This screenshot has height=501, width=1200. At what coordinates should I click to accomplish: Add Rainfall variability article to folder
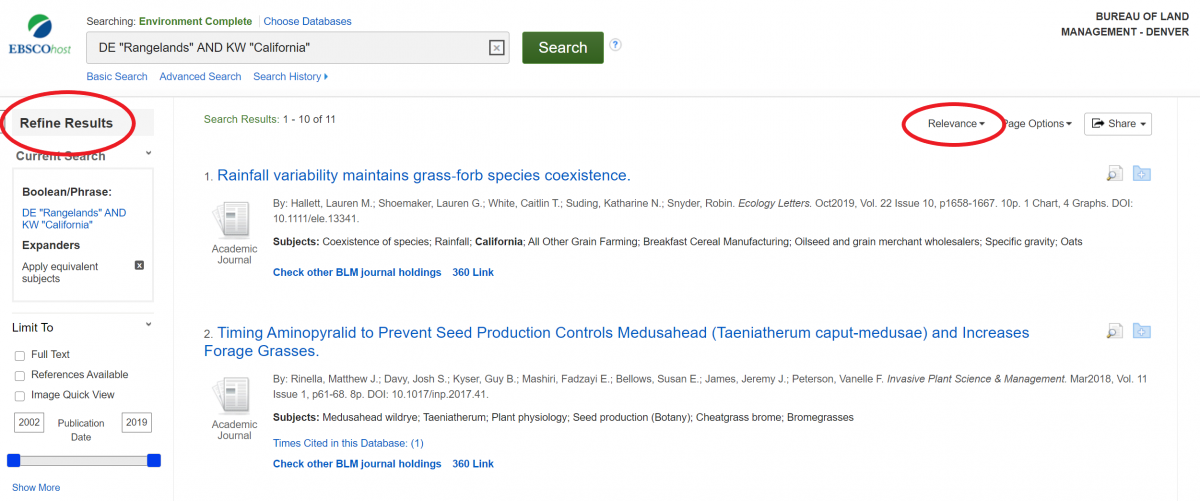coord(1142,174)
